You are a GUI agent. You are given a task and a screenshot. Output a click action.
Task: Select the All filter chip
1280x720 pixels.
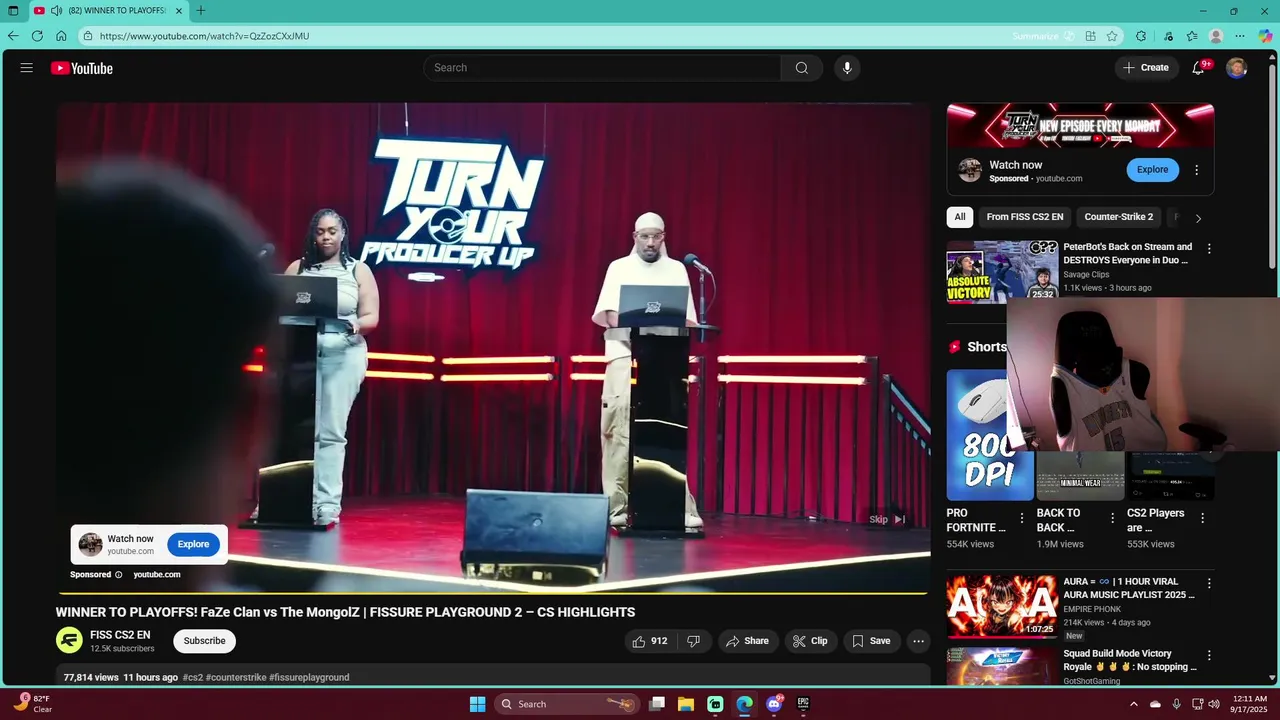click(x=960, y=217)
